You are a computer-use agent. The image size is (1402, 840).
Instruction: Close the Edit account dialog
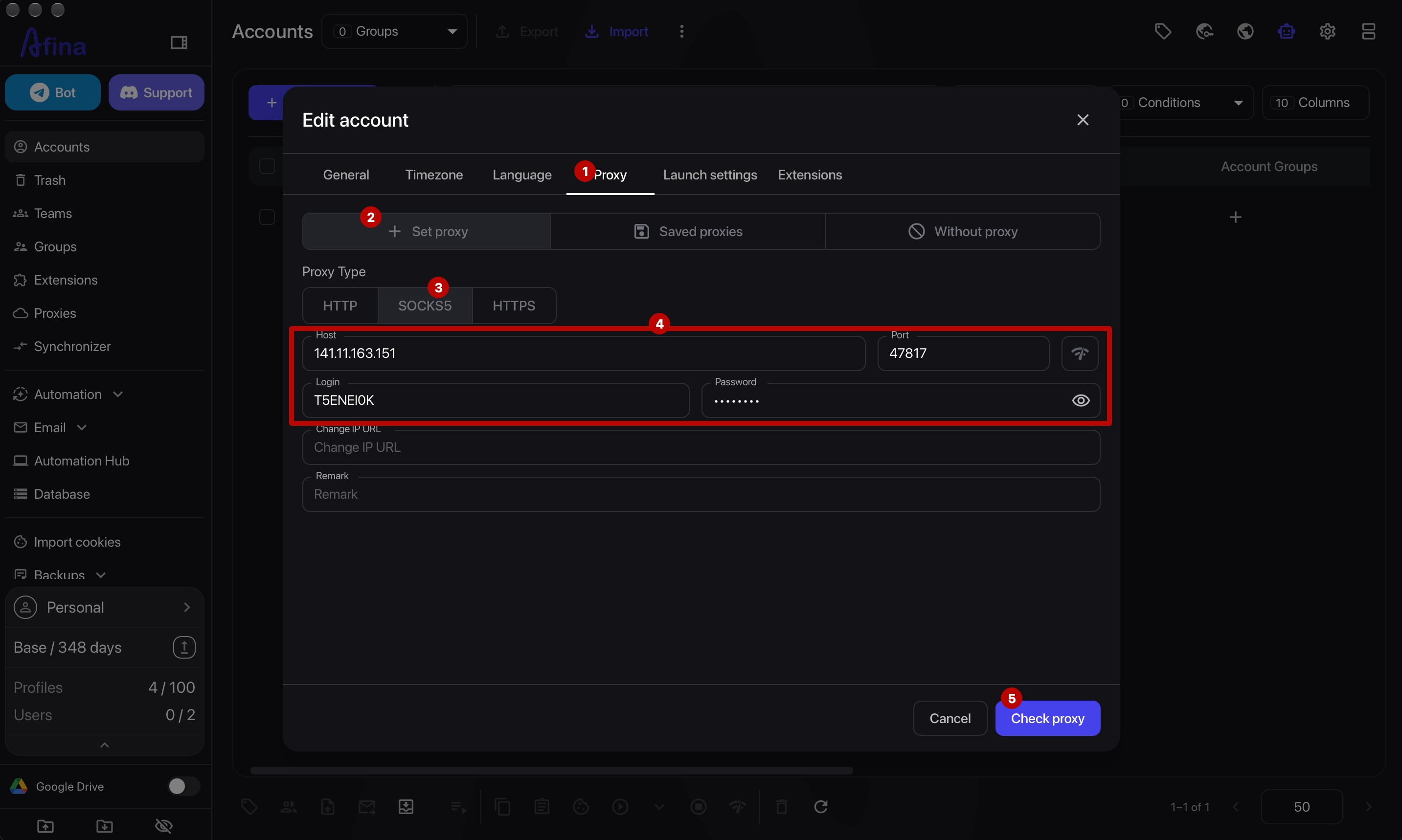coord(1083,119)
